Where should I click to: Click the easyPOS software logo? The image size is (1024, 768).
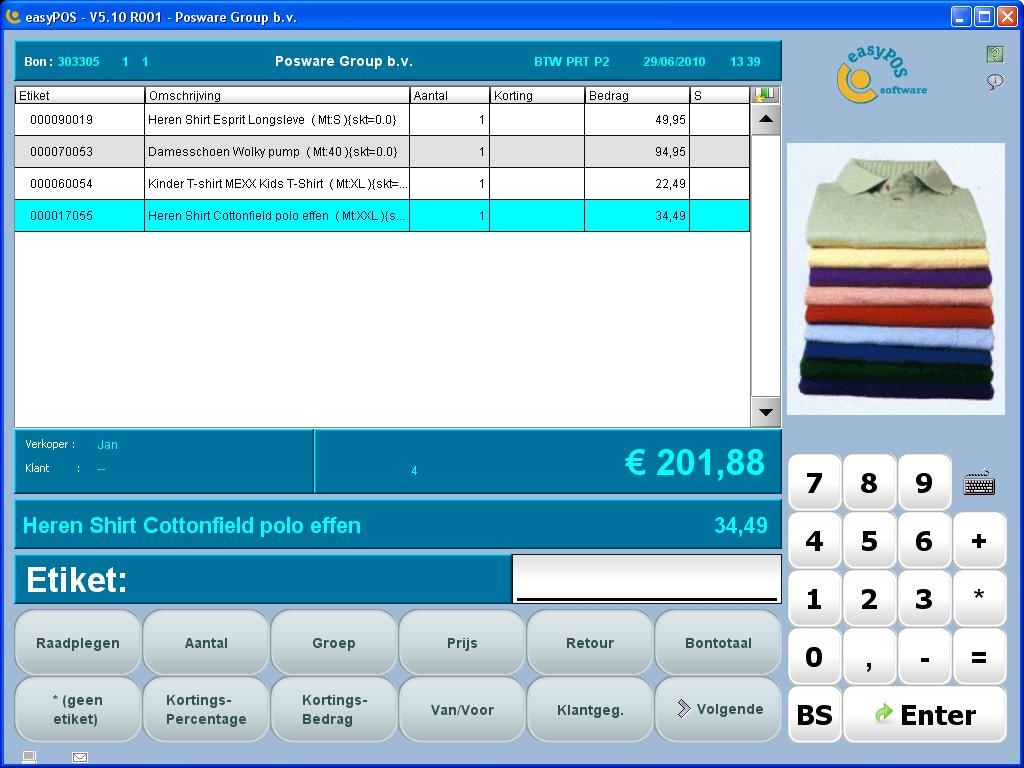881,74
